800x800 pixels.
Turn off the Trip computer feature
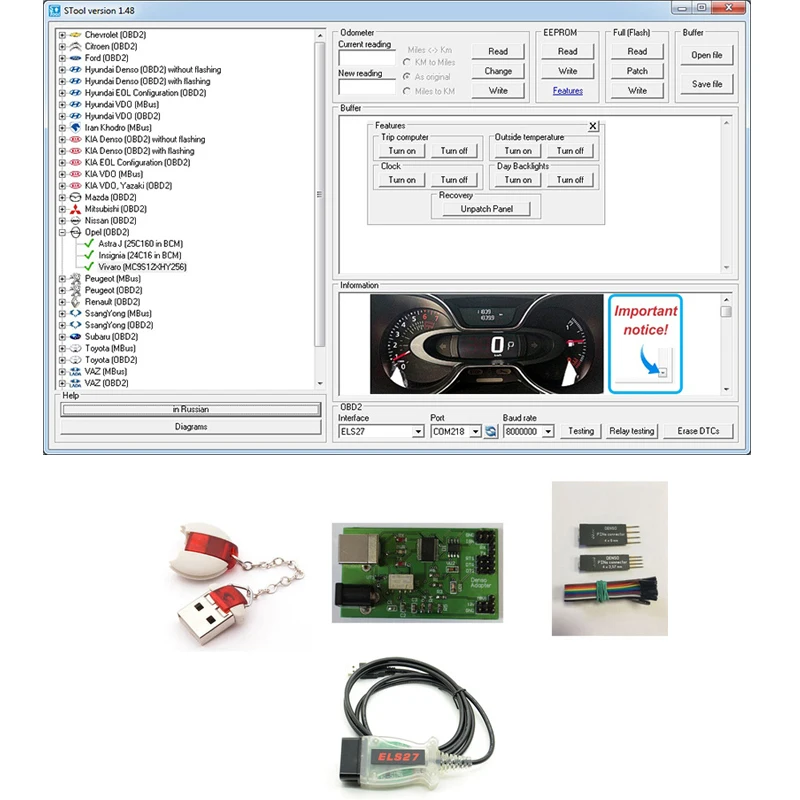[x=454, y=151]
